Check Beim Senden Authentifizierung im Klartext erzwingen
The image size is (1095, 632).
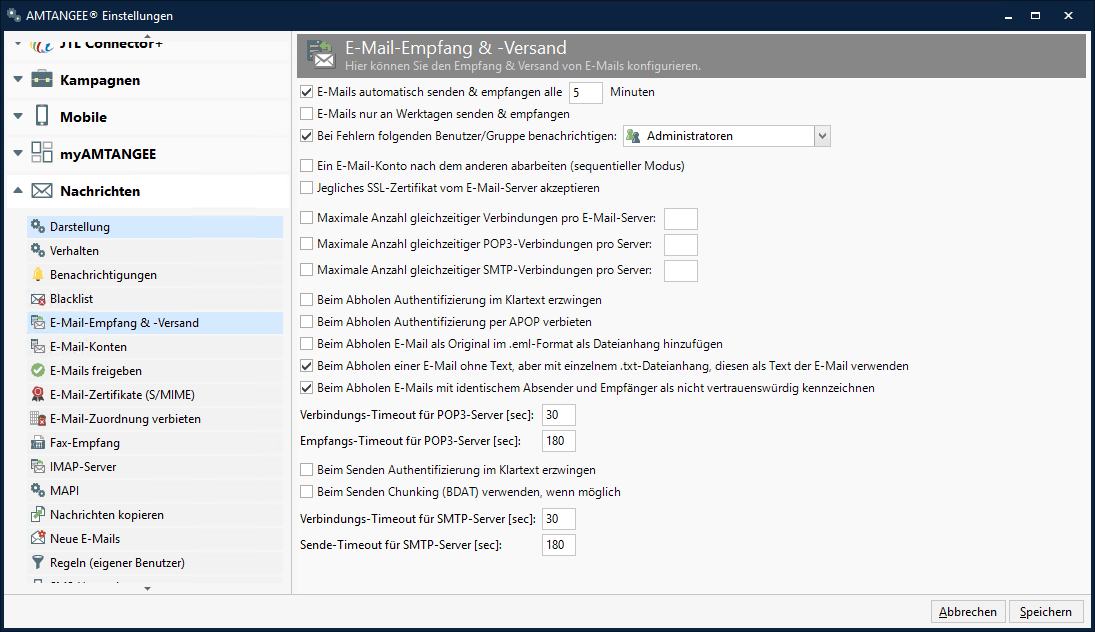(306, 470)
